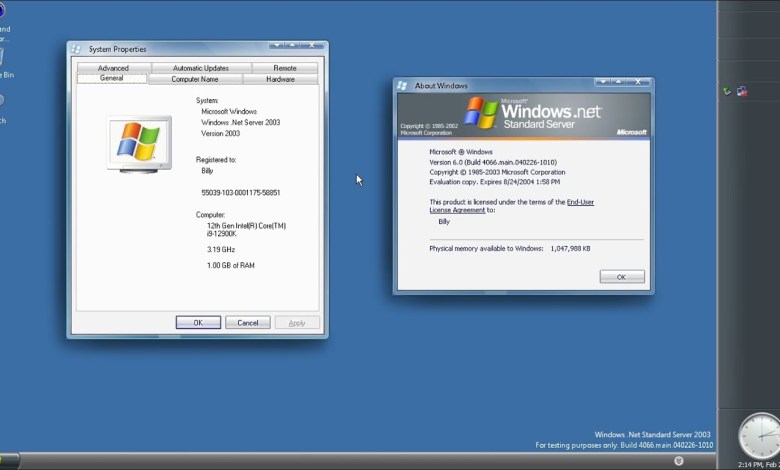Image resolution: width=780 pixels, height=470 pixels.
Task: Click the green safely-remove-hardware sidebar icon
Action: coord(727,91)
